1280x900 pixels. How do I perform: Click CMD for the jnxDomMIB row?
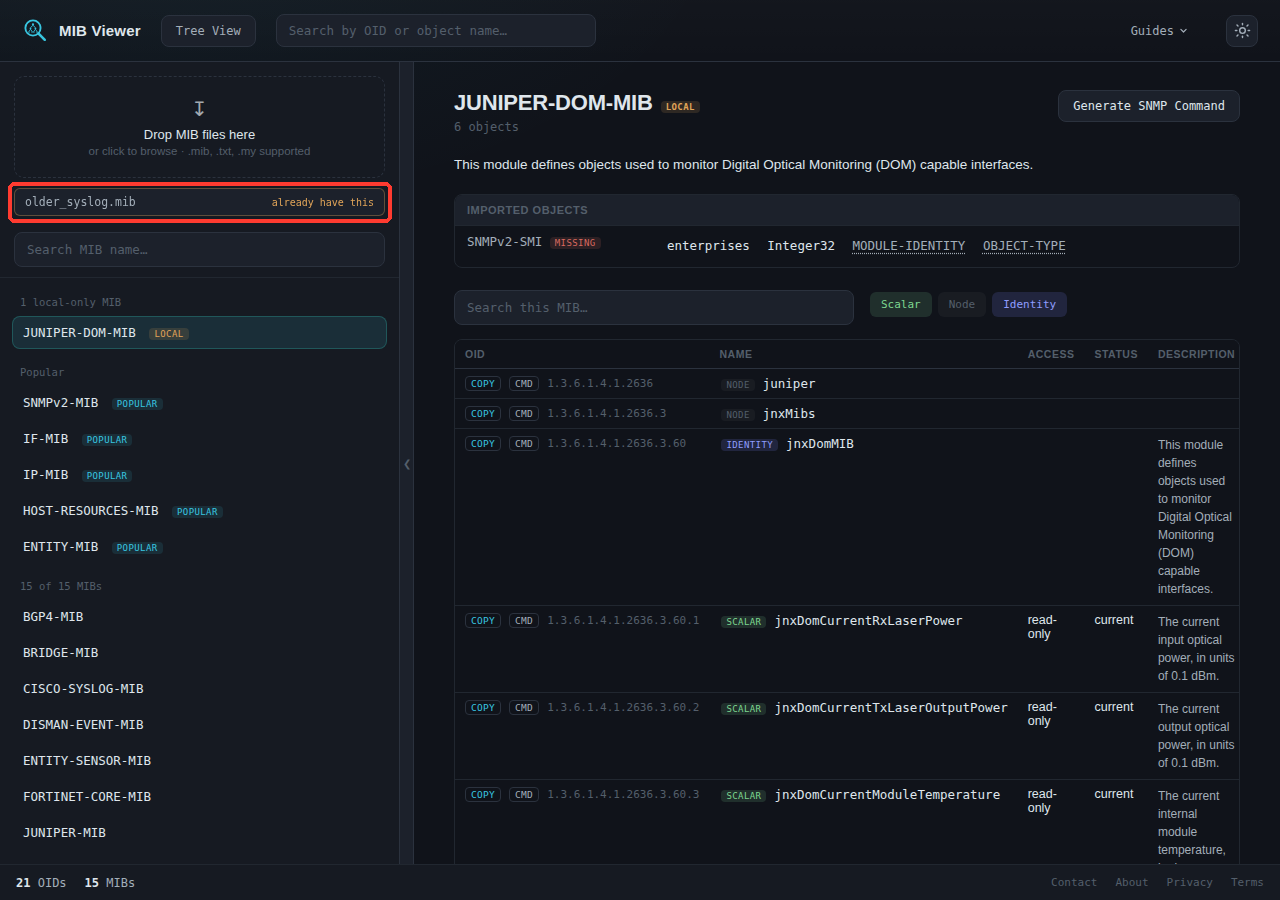coord(524,443)
